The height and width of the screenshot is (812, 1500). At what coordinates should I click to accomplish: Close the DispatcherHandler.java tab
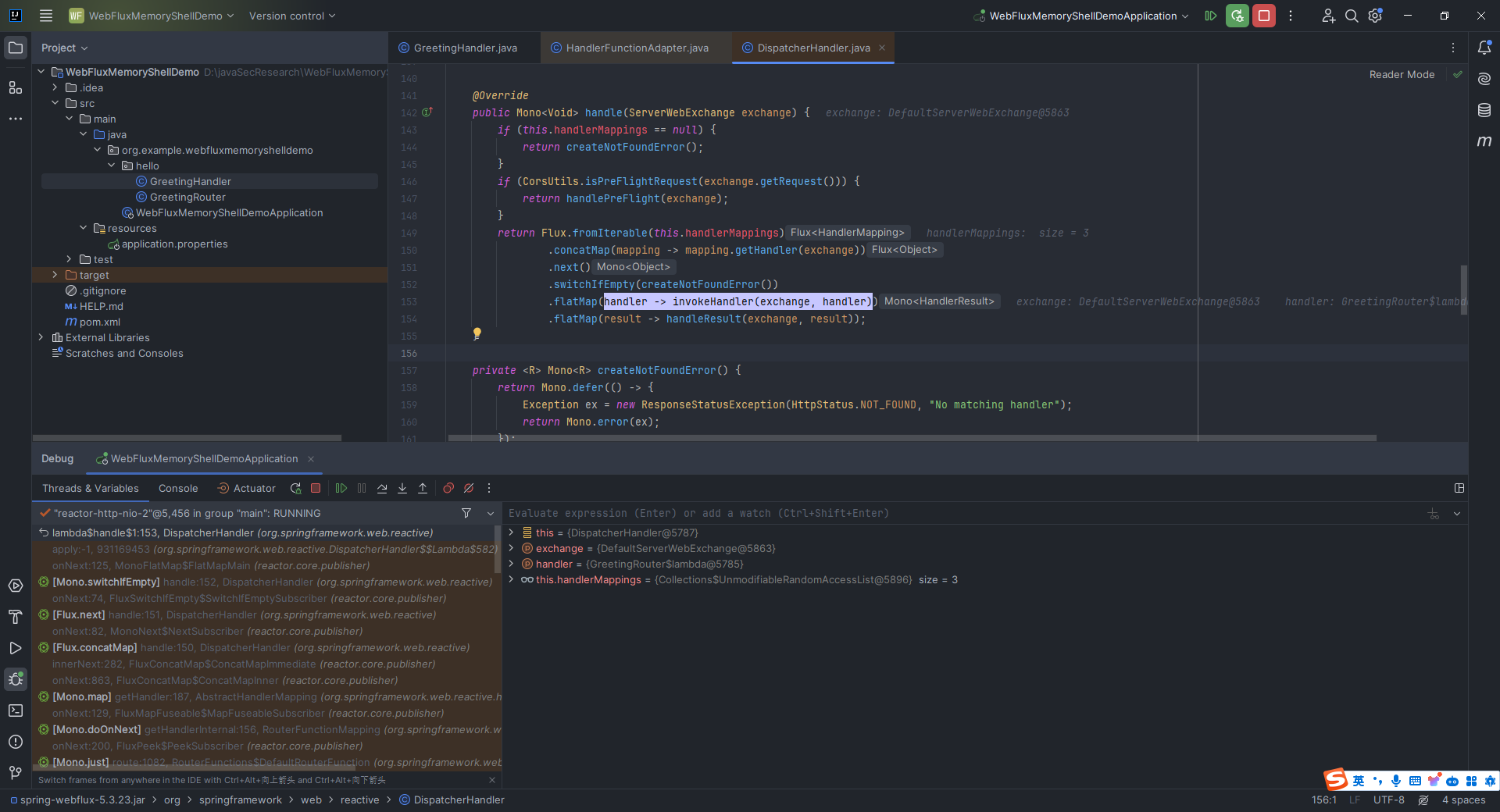pos(882,48)
